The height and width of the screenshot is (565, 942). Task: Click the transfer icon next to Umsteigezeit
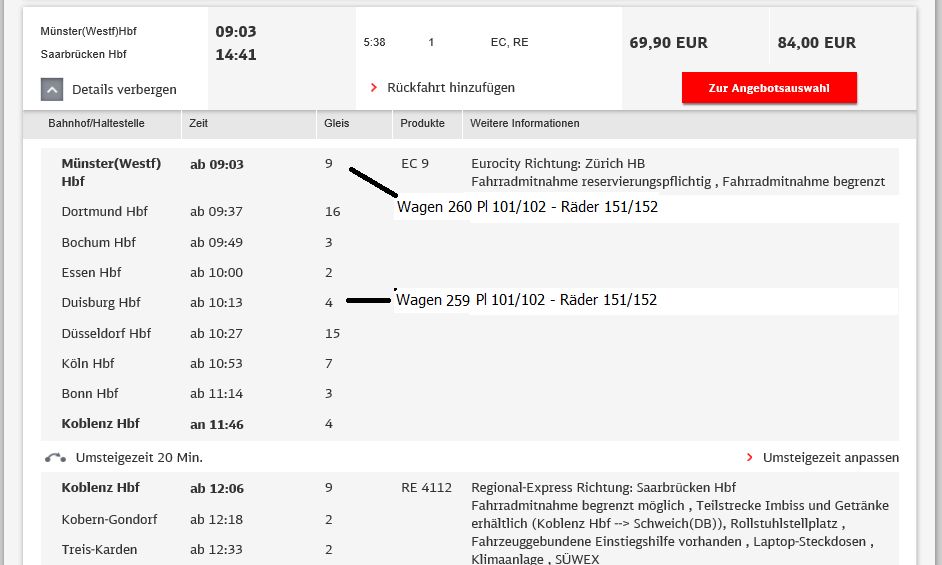[x=56, y=458]
